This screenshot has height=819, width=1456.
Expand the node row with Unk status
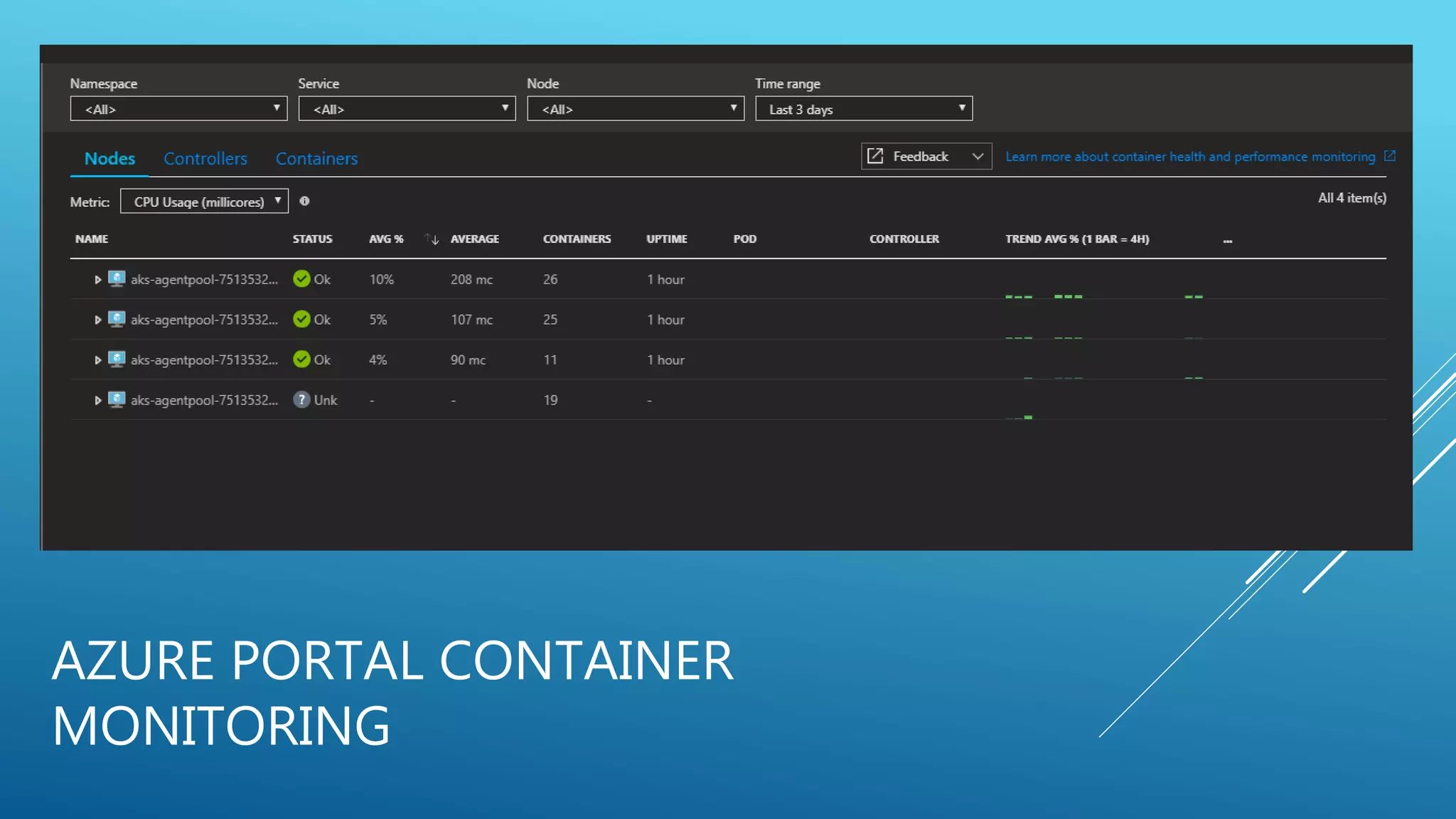click(x=97, y=400)
